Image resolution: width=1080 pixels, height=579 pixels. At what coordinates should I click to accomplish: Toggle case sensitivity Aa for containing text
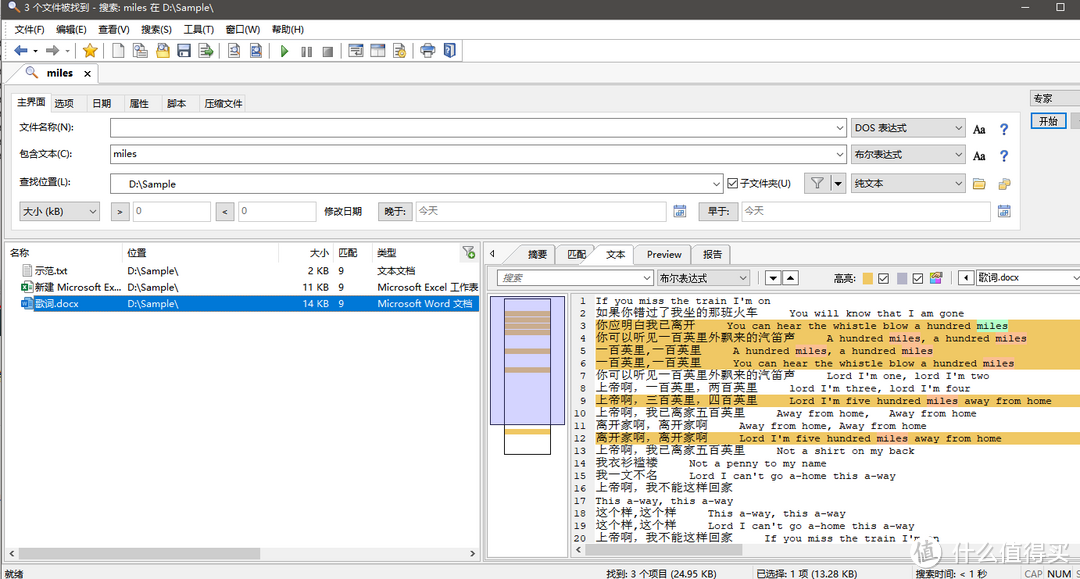pos(979,156)
